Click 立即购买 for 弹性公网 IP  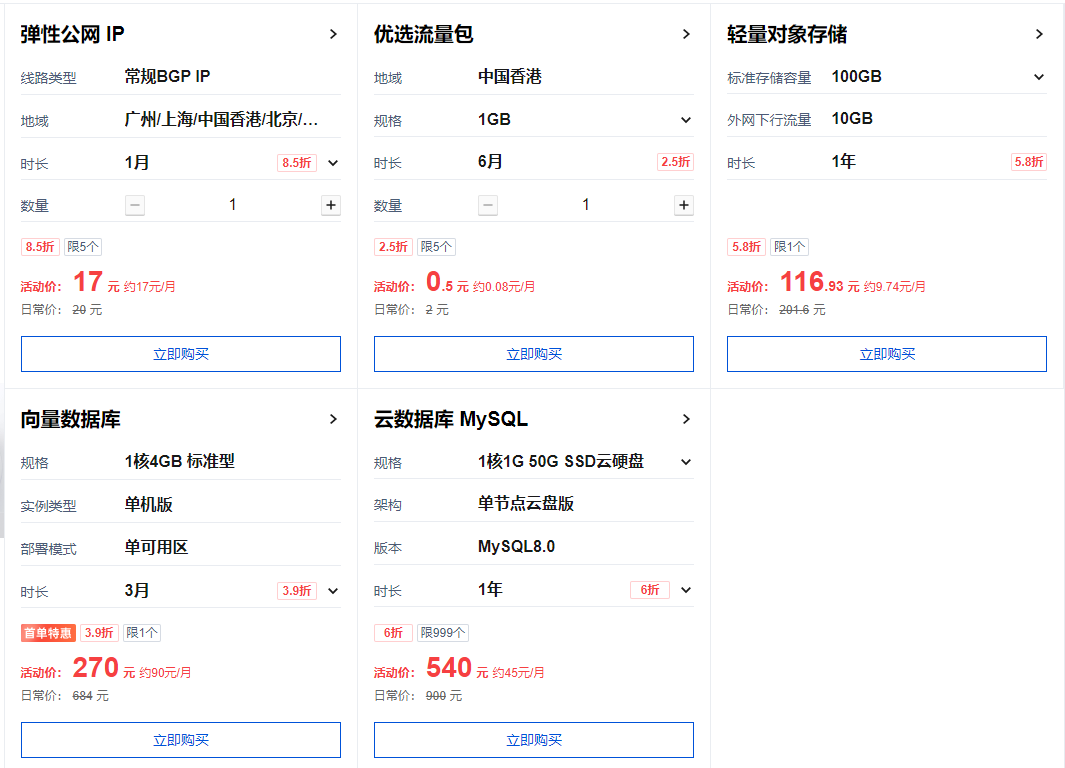click(181, 354)
